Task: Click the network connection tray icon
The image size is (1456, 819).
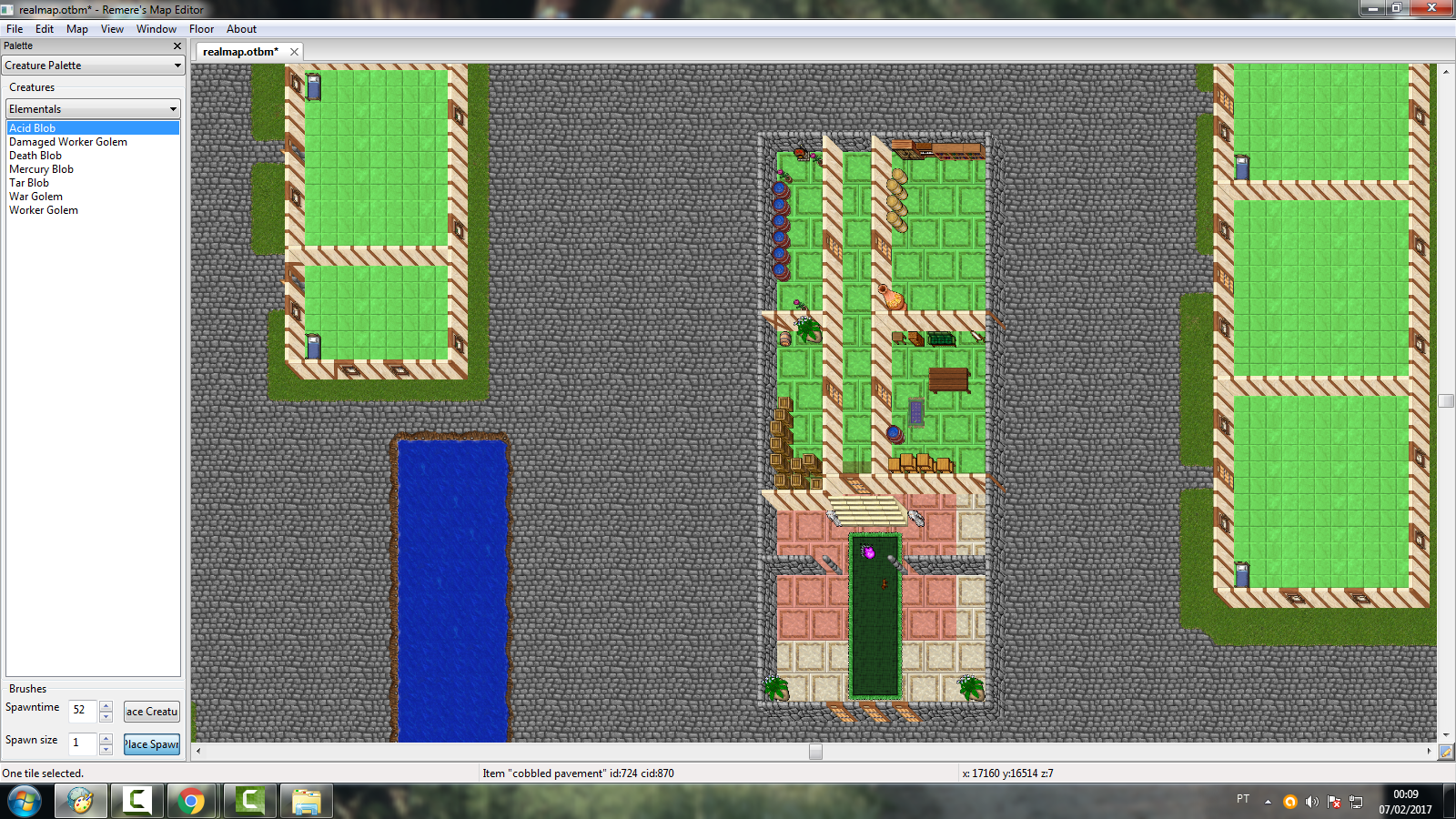Action: pyautogui.click(x=1356, y=802)
